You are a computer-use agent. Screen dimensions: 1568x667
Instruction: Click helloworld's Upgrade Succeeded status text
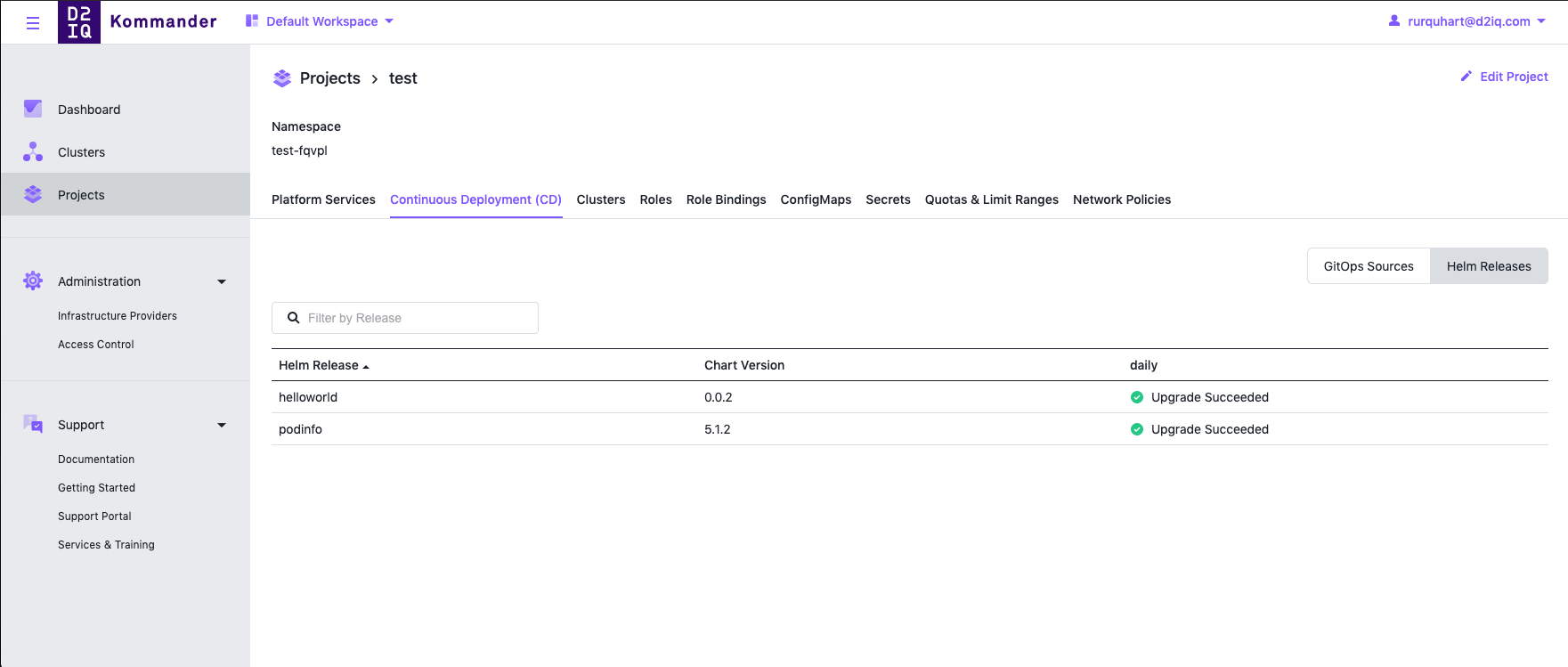point(1210,397)
